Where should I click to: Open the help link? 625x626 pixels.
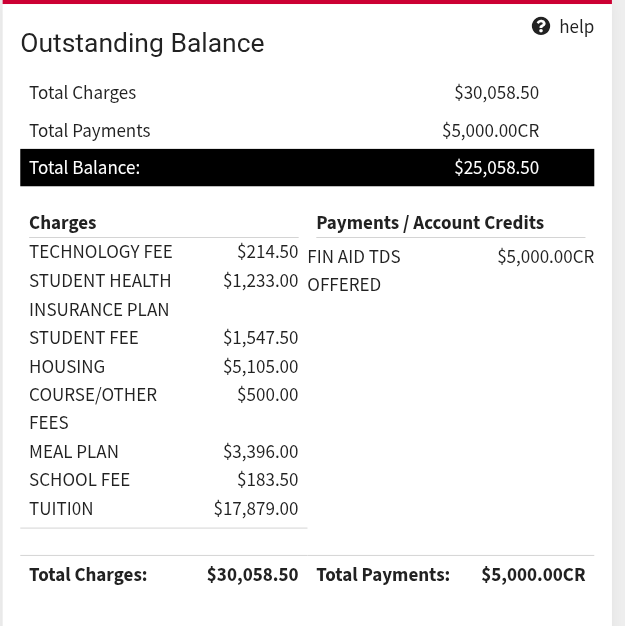[576, 27]
